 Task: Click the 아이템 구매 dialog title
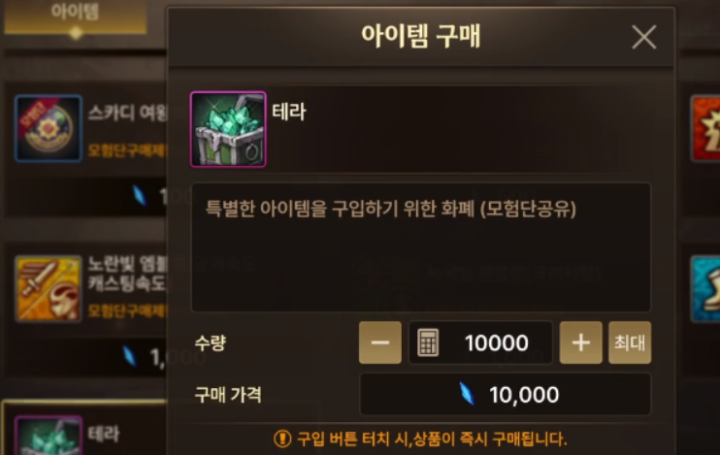pos(421,36)
